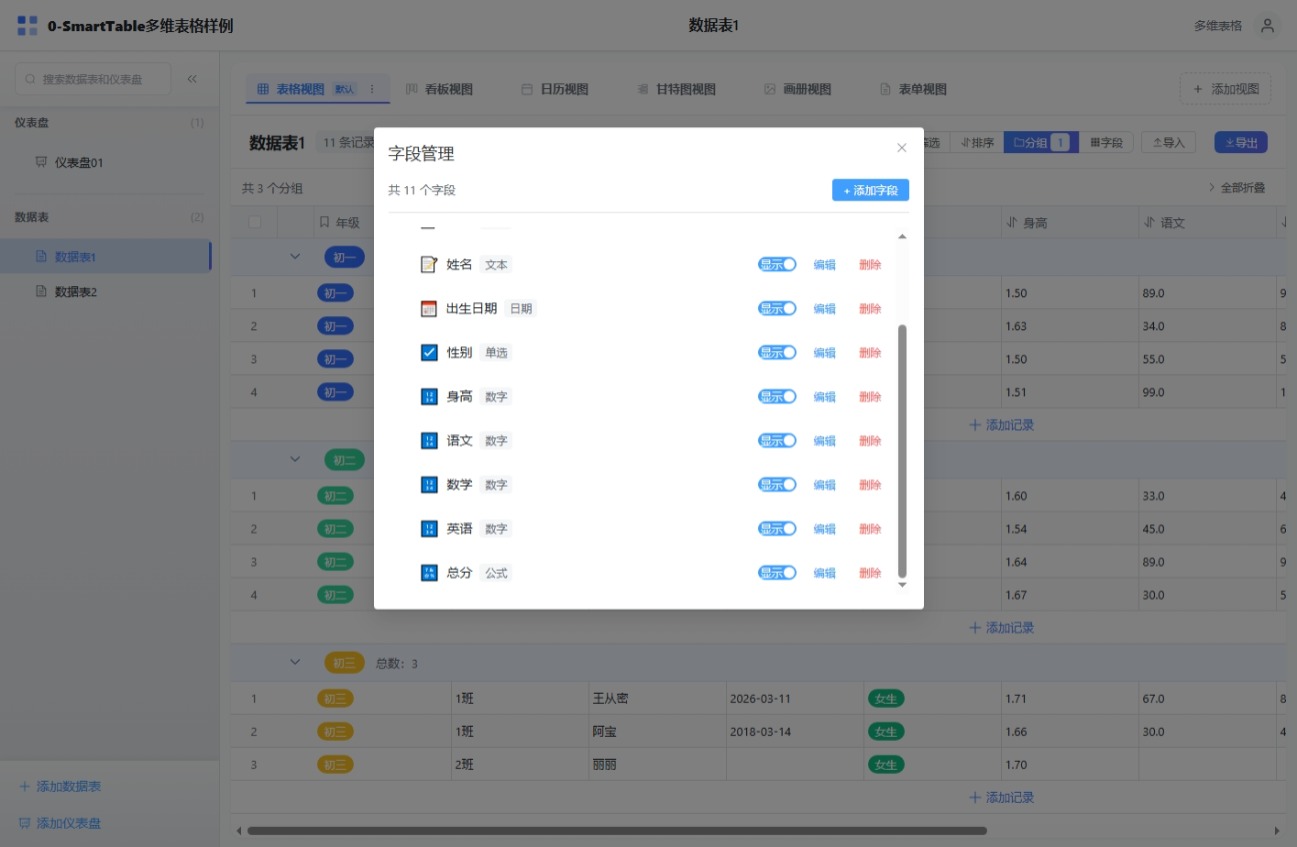The height and width of the screenshot is (847, 1297).
Task: Click the 姓名 text field type icon
Action: click(429, 265)
